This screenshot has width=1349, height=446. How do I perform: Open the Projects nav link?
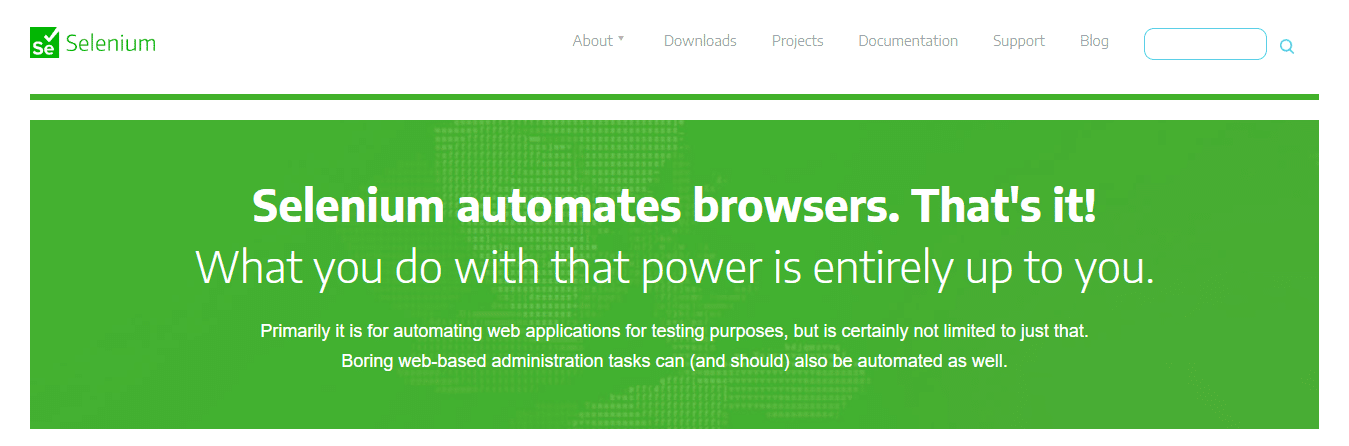797,41
